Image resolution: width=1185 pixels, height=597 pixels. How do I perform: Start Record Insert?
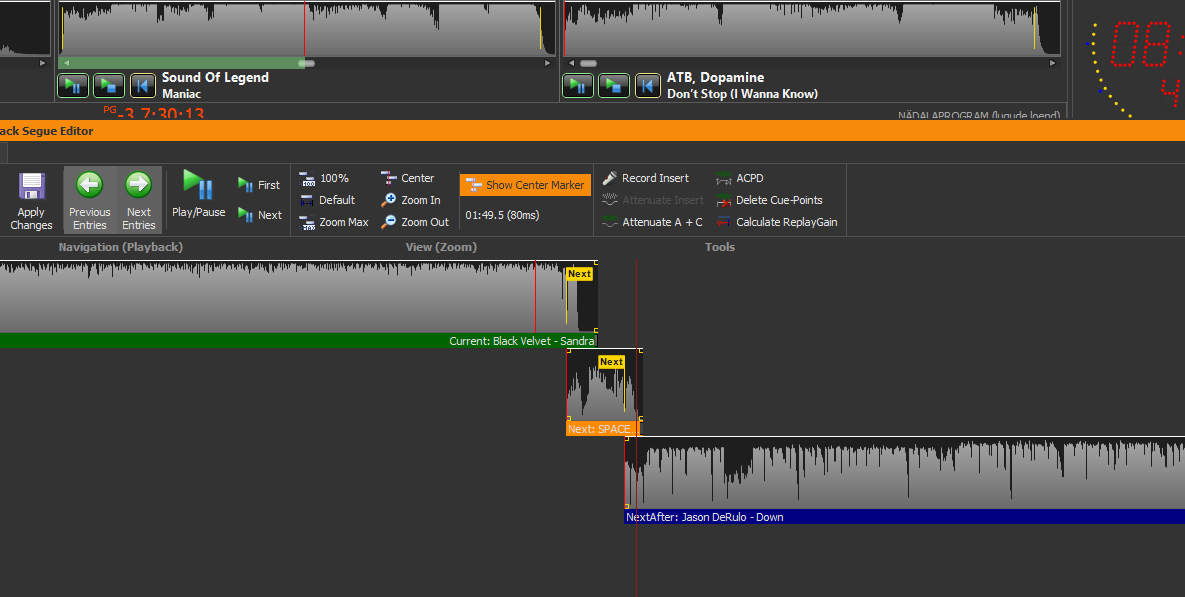point(646,178)
